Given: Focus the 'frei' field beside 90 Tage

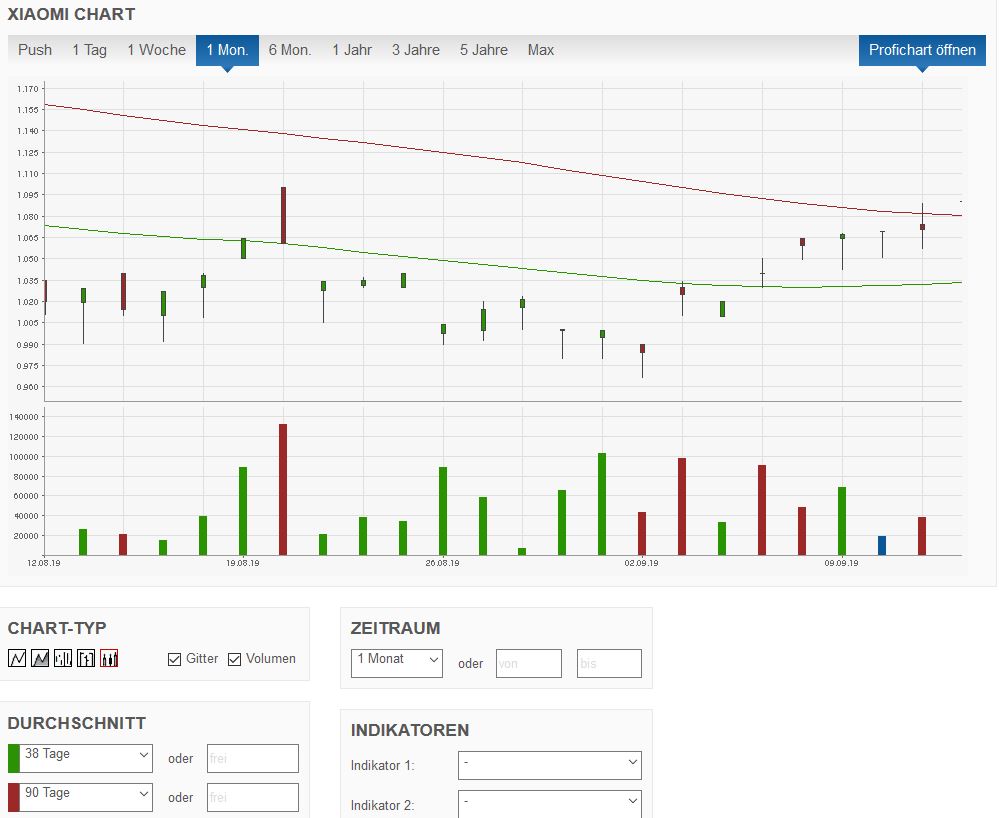Looking at the screenshot, I should click(x=253, y=797).
